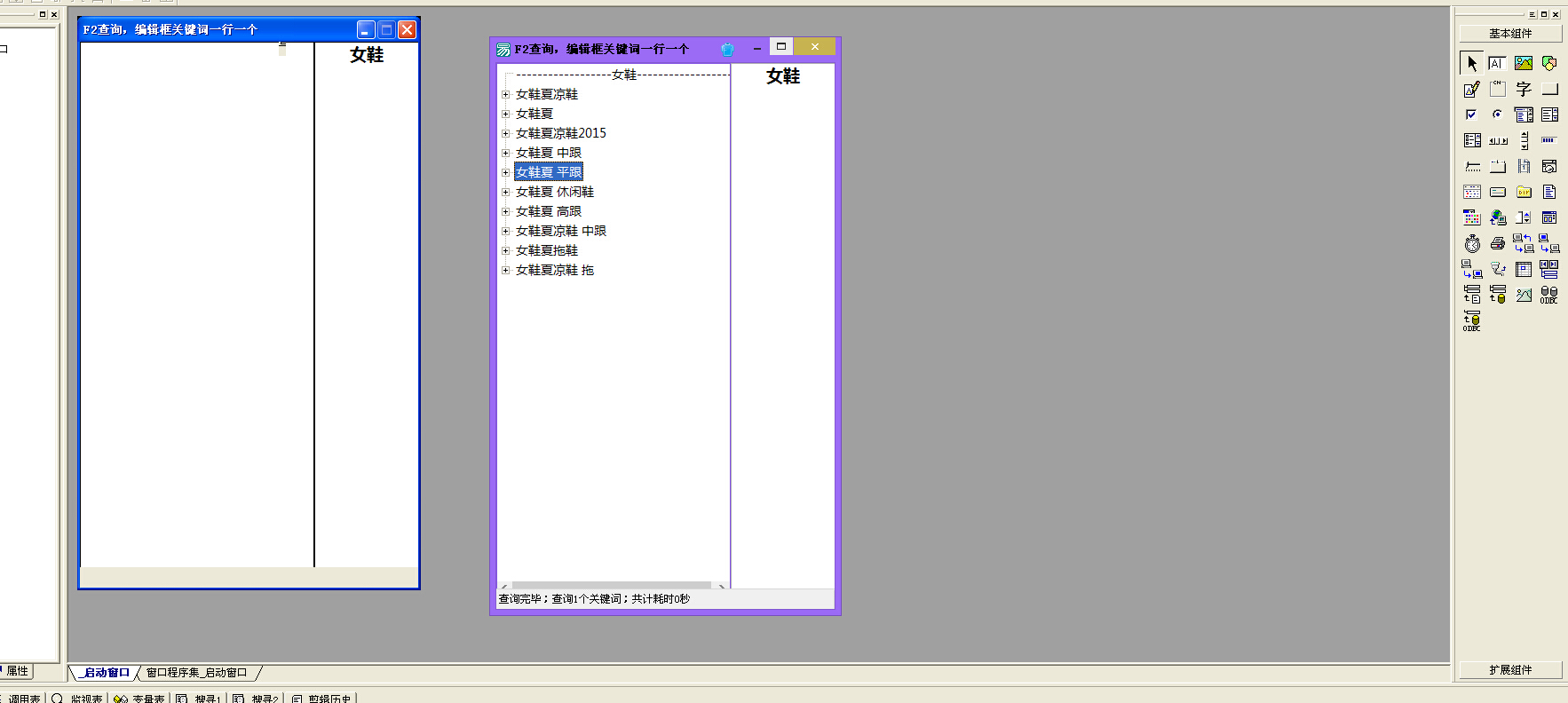Pick the edit box component icon
This screenshot has height=703, width=1568.
coord(1498,63)
